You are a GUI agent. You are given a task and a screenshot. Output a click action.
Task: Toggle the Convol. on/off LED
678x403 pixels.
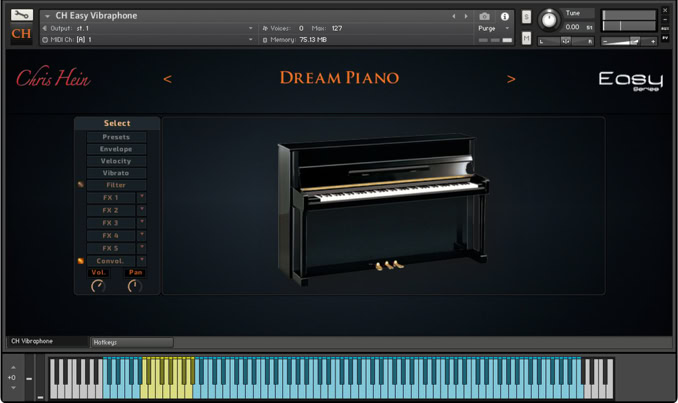80,261
